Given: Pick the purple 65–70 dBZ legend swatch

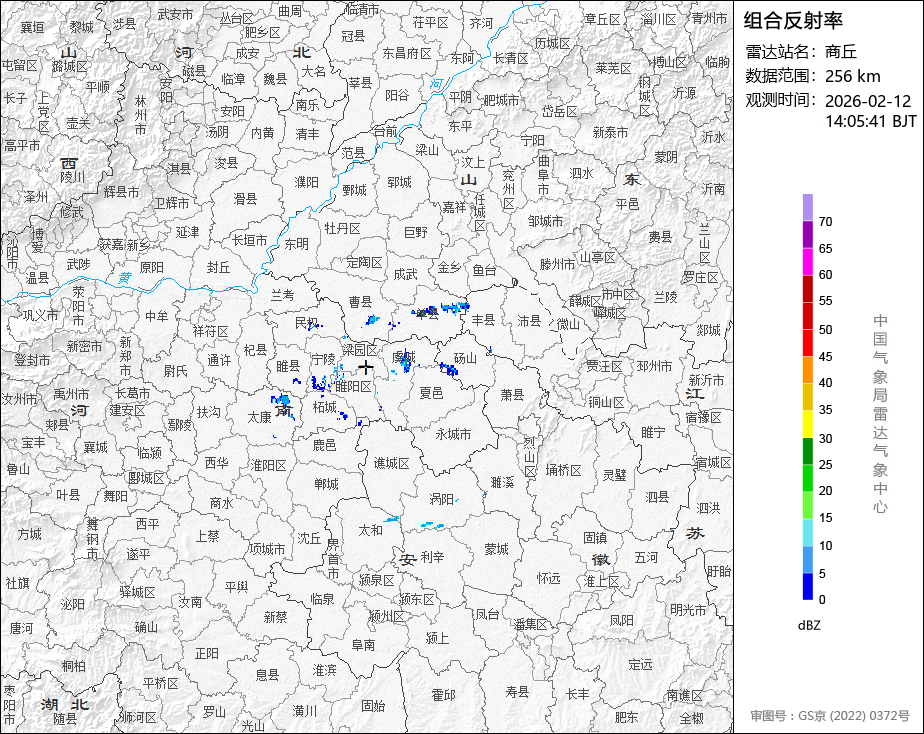Looking at the screenshot, I should [807, 234].
